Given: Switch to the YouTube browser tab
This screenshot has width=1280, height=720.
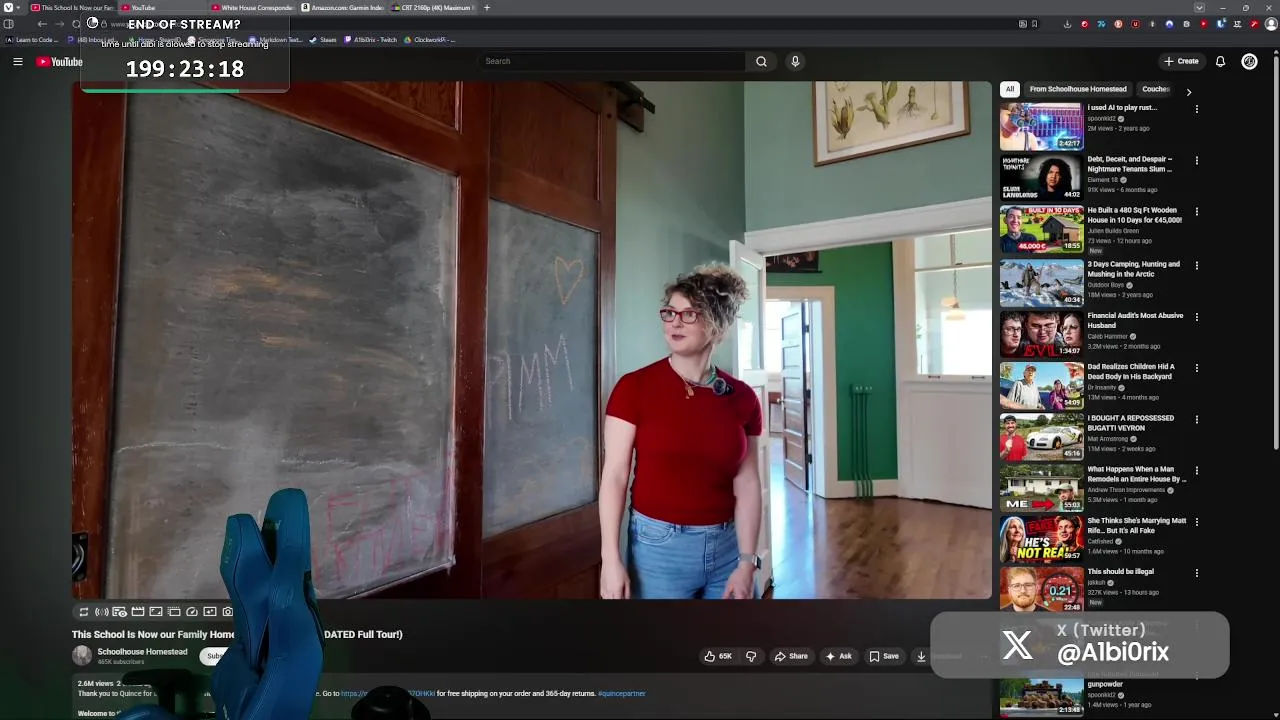Looking at the screenshot, I should 162,7.
